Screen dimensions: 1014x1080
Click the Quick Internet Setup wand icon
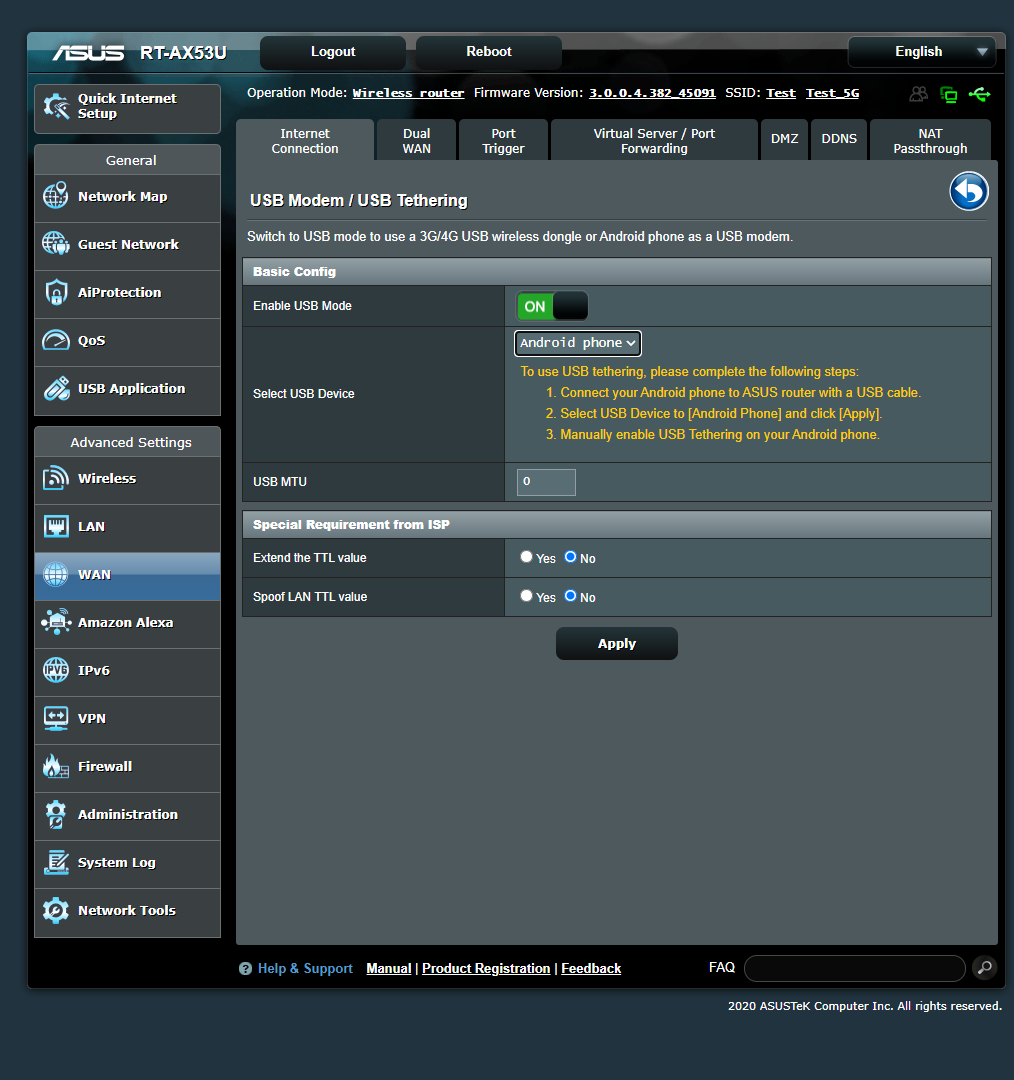(x=56, y=106)
